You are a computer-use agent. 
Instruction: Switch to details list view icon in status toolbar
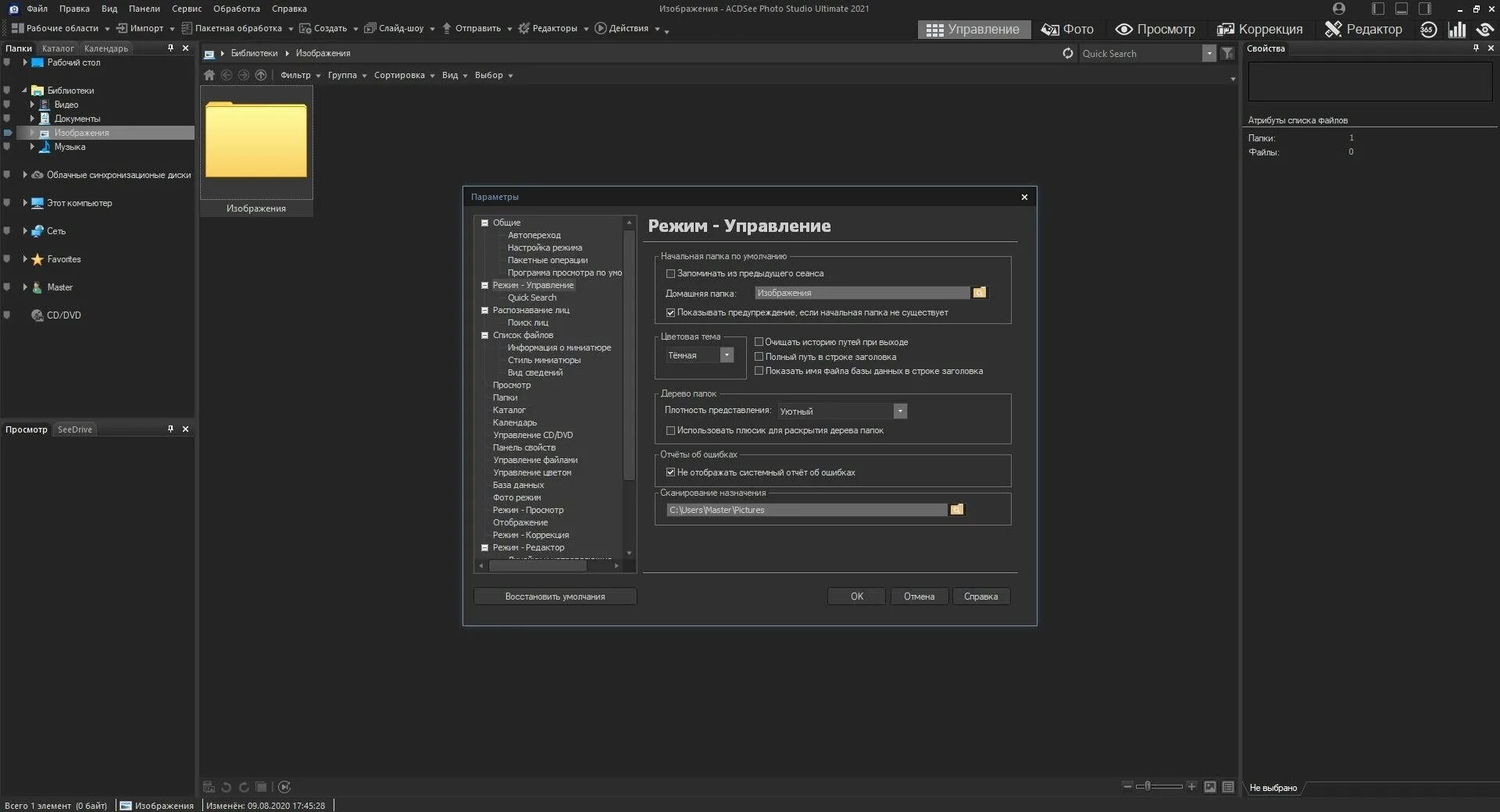tap(1228, 787)
